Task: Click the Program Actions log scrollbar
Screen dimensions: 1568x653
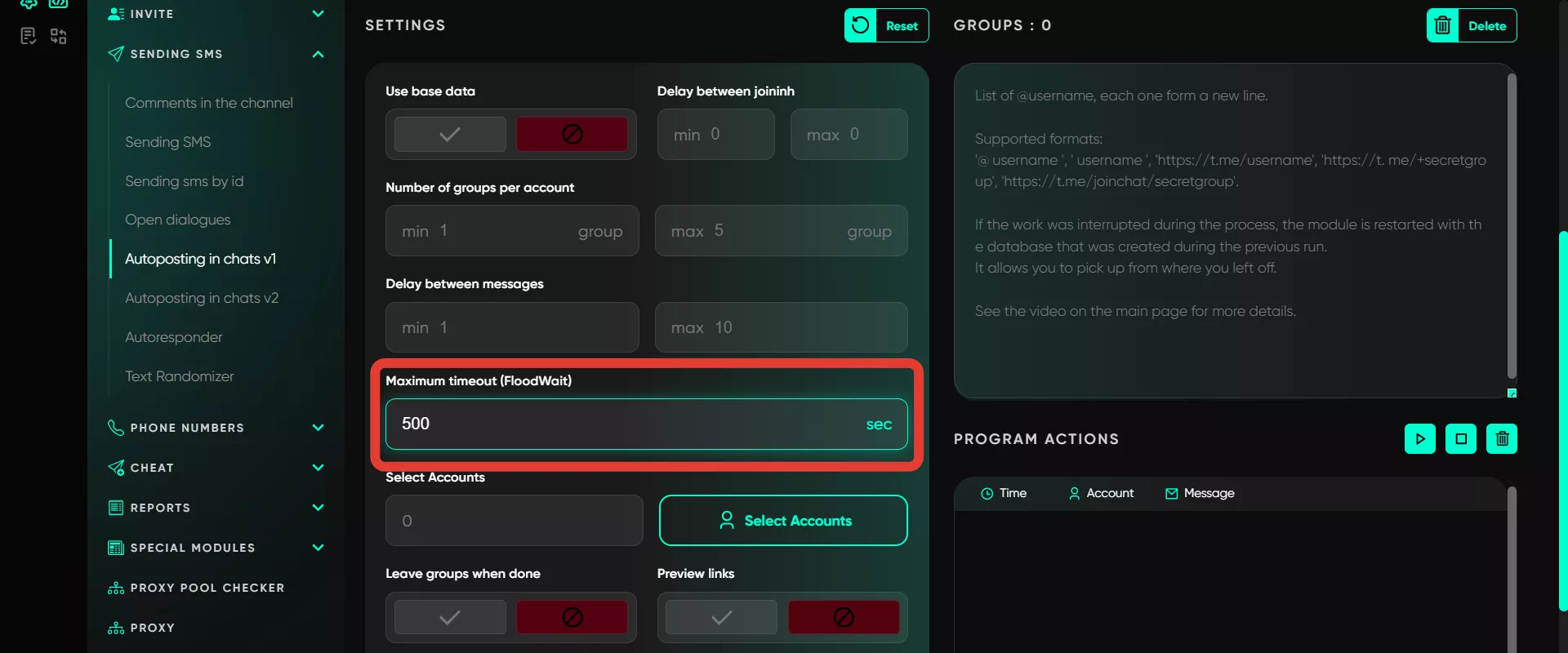Action: click(1512, 570)
